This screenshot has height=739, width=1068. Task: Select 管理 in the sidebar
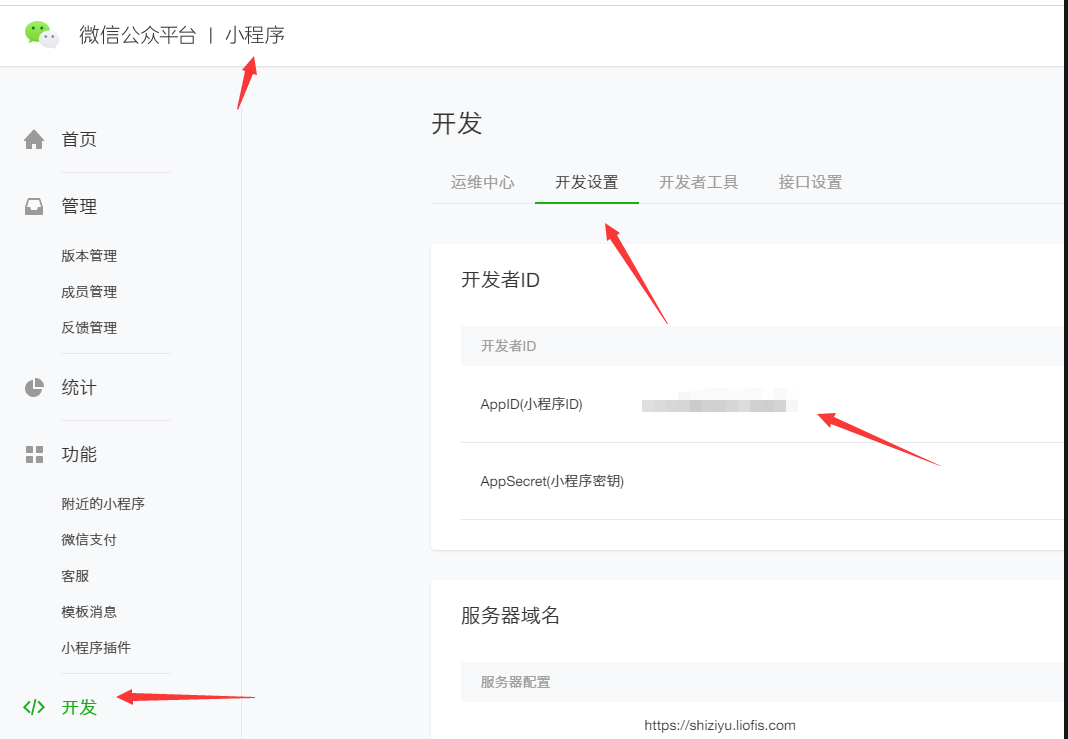(79, 206)
